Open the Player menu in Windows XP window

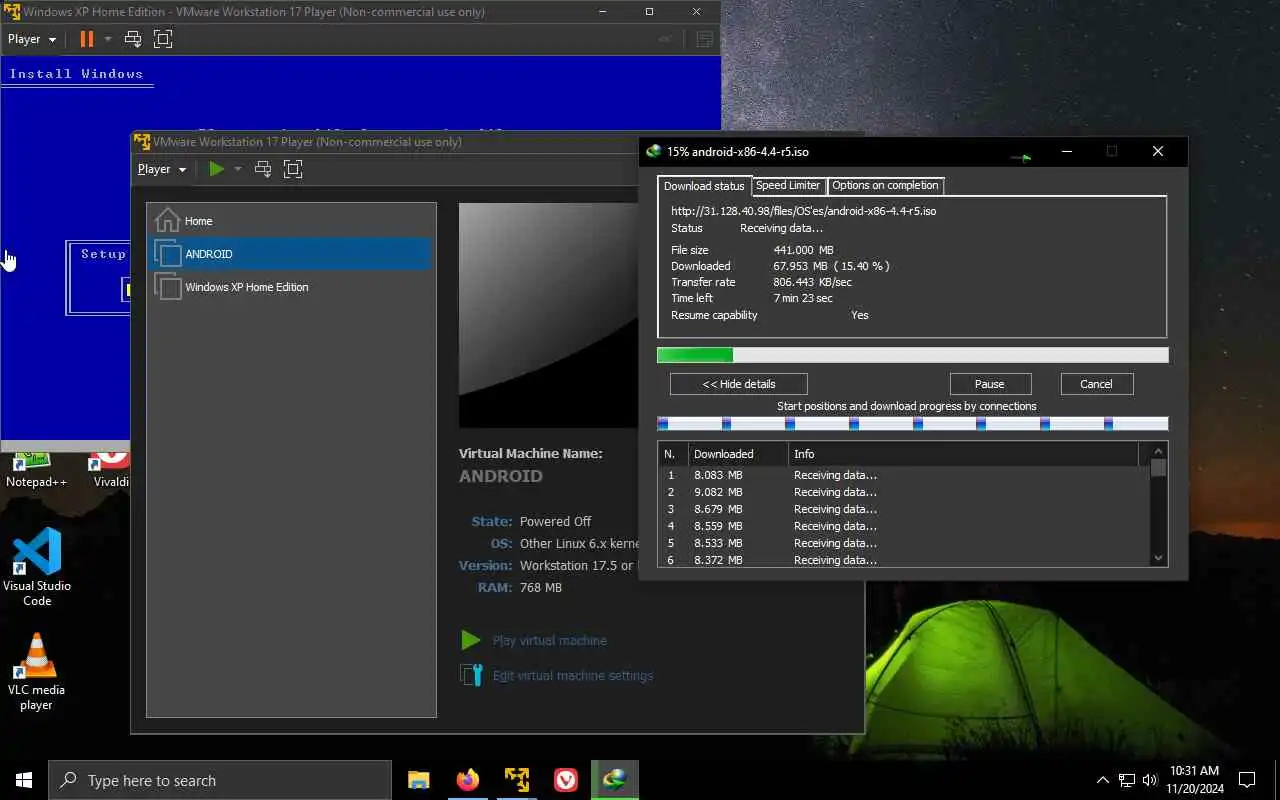[32, 39]
